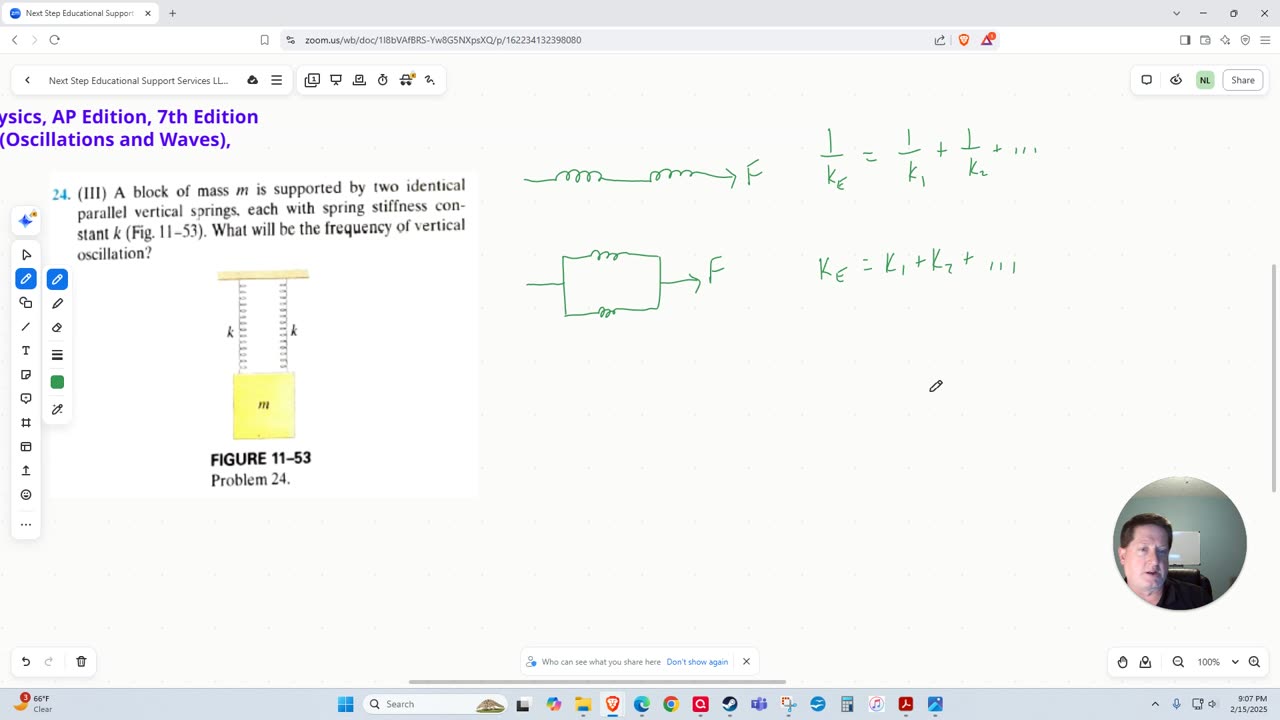The height and width of the screenshot is (720, 1280).
Task: Click the browser address bar URL
Action: 443,40
